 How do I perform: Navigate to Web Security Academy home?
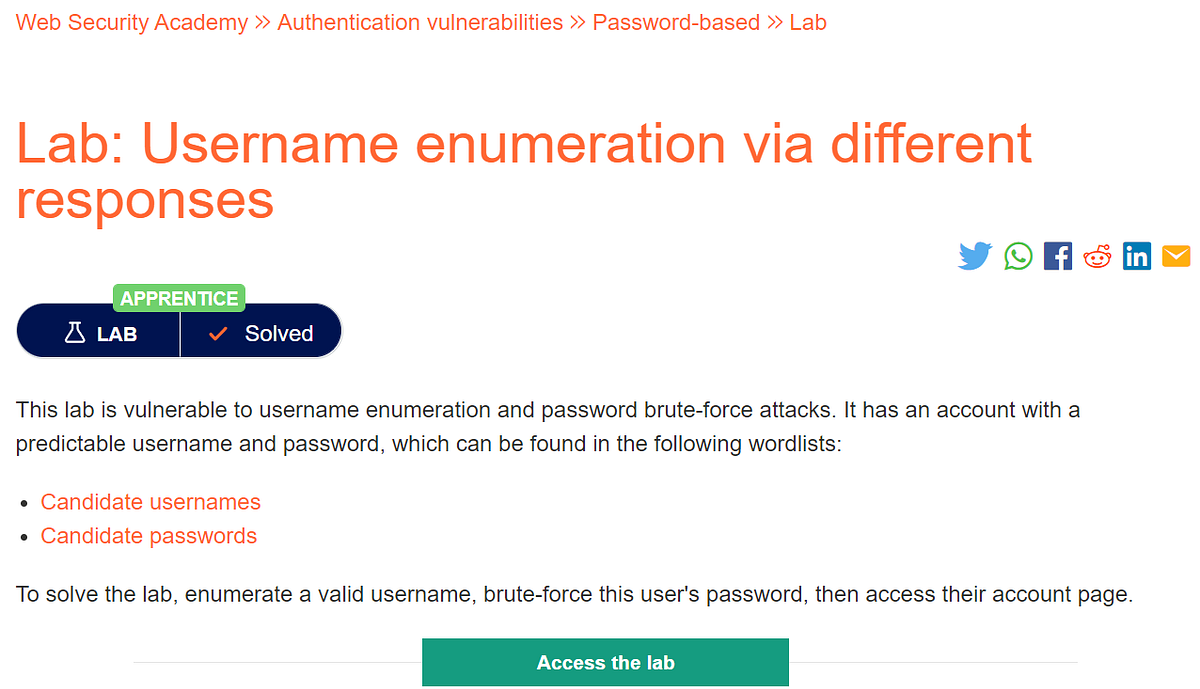131,21
